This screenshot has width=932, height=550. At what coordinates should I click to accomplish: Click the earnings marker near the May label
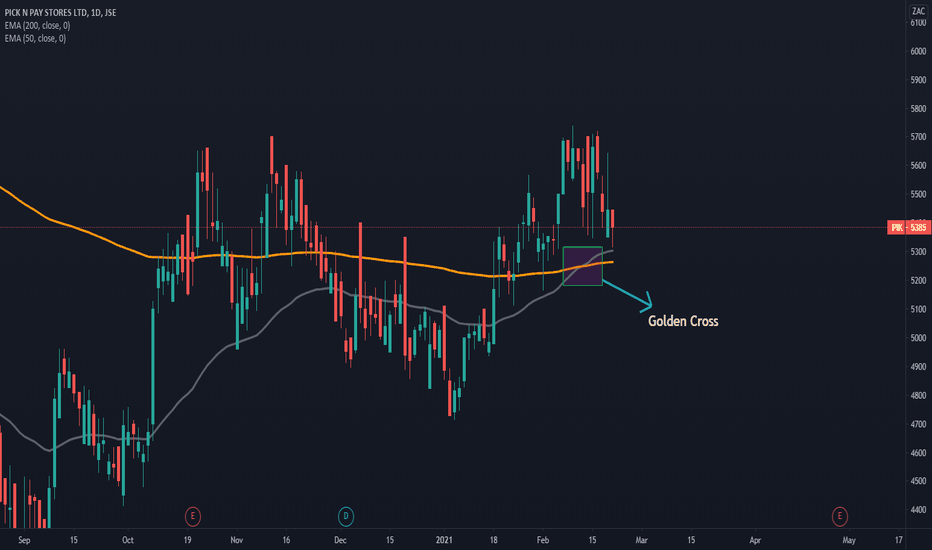839,516
